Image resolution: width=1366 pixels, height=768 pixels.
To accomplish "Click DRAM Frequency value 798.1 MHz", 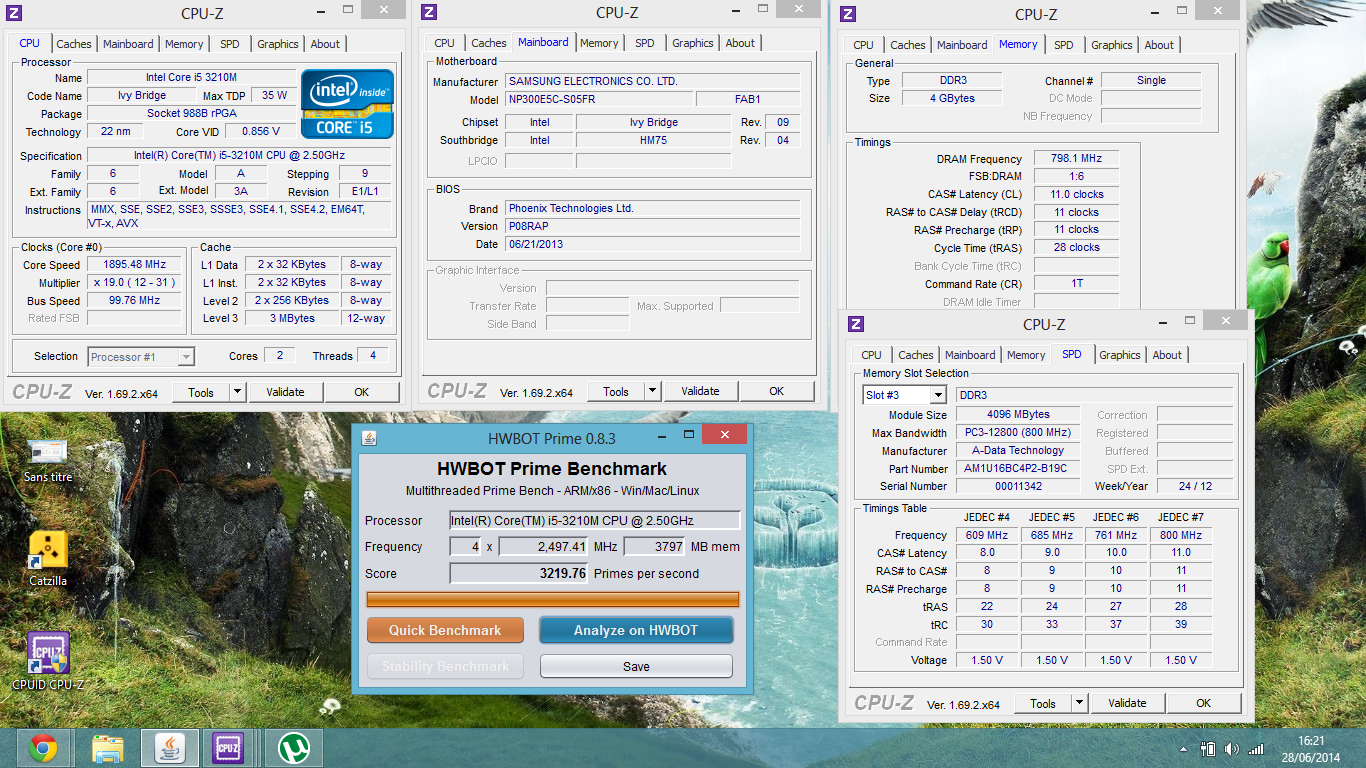I will click(1076, 158).
